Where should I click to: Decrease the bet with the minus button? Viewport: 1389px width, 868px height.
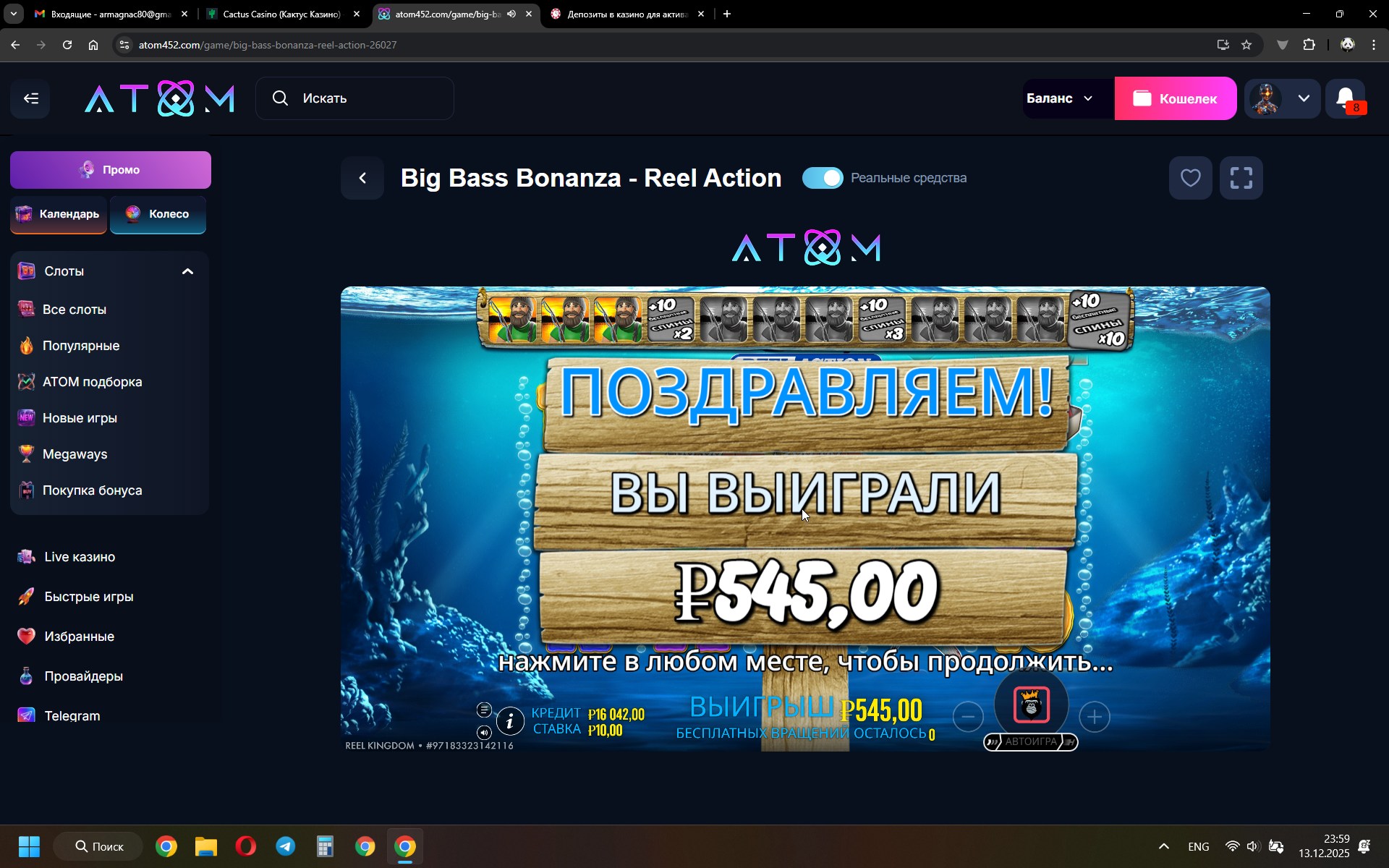(x=968, y=717)
